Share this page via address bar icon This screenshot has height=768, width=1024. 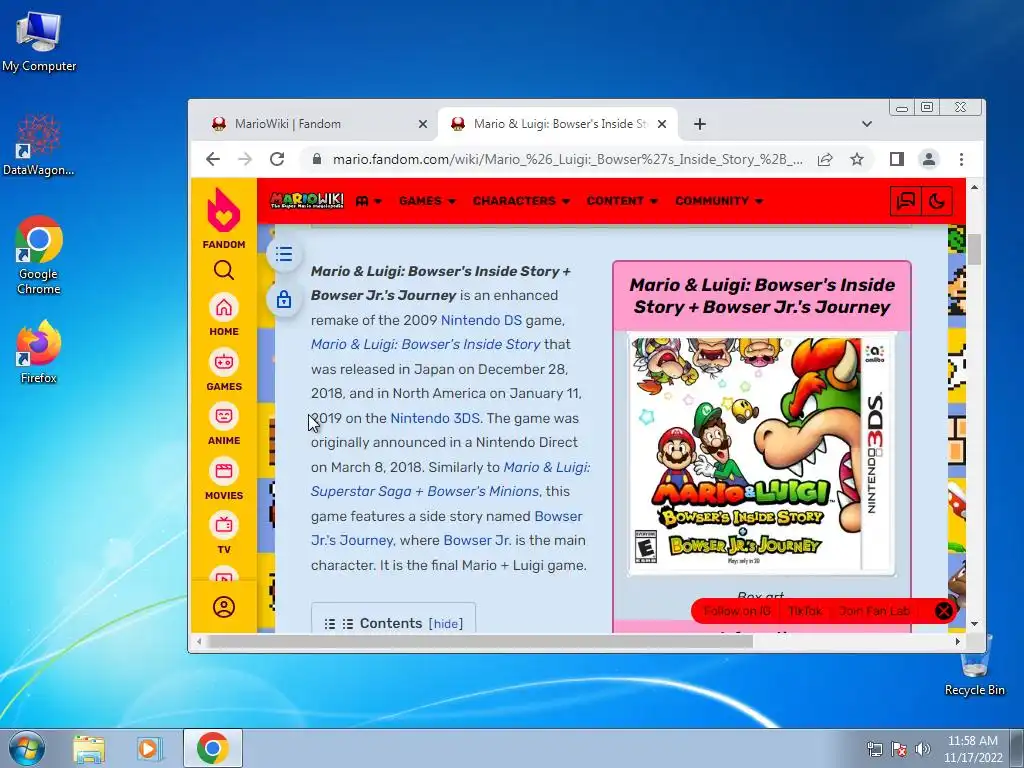(825, 159)
